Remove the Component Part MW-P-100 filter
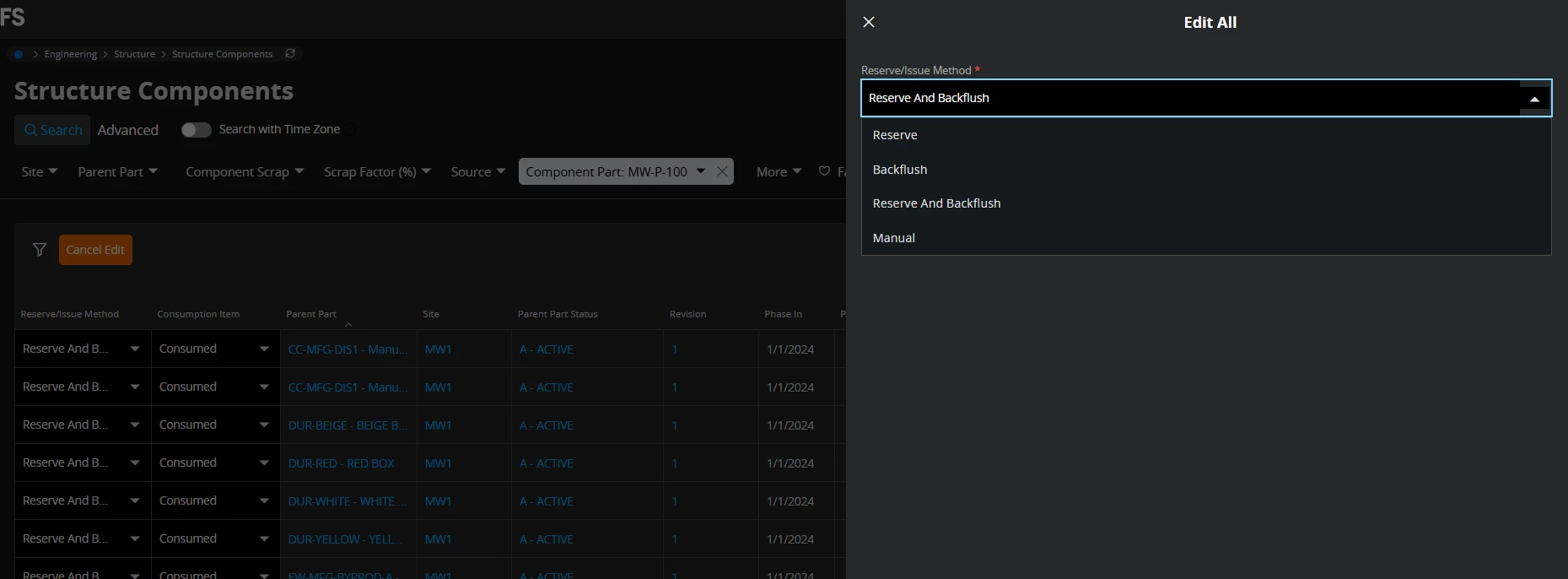The height and width of the screenshot is (579, 1568). (722, 171)
